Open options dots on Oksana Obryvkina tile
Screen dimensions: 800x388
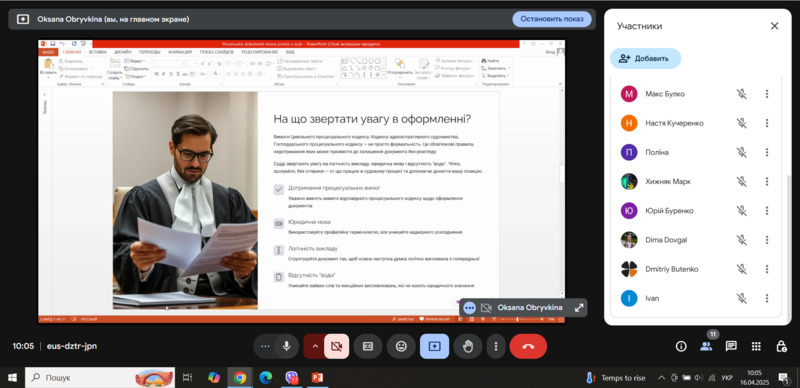470,308
